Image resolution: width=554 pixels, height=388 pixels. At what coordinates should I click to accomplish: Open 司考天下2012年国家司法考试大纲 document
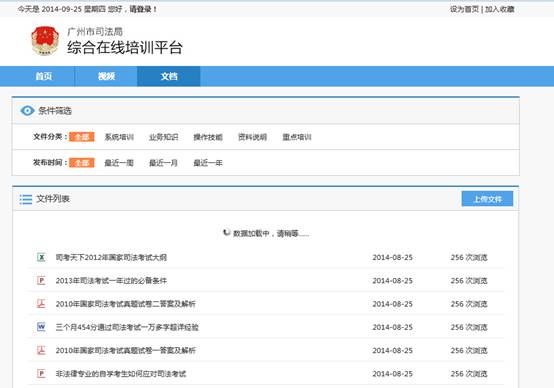click(x=111, y=257)
